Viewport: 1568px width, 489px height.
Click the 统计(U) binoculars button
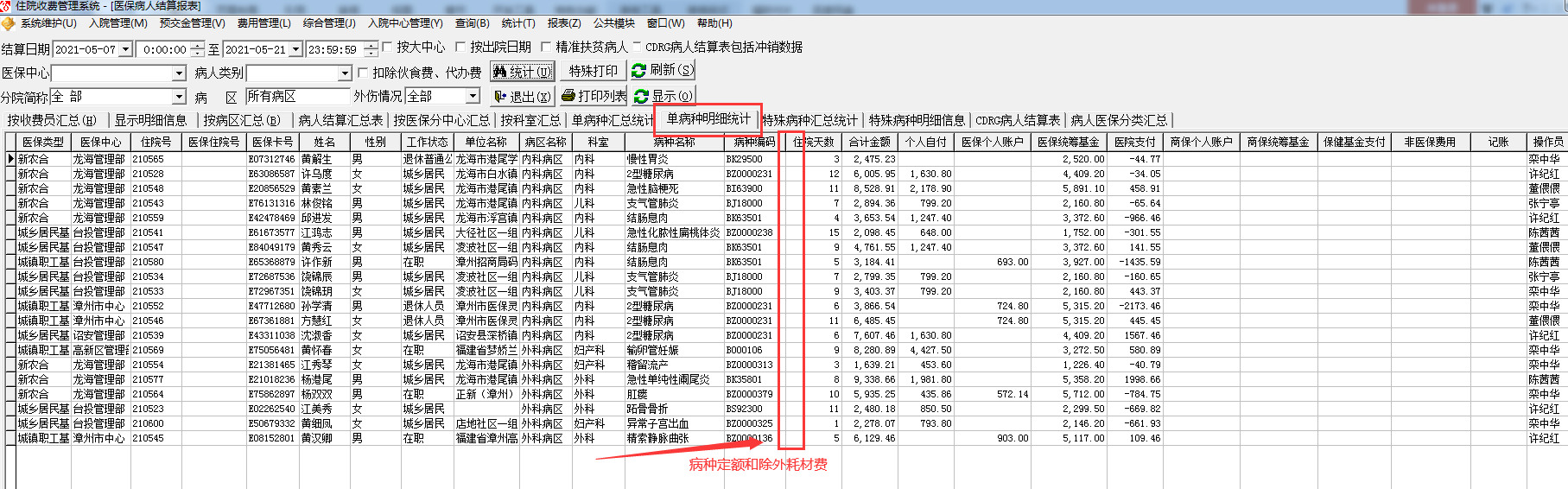523,71
